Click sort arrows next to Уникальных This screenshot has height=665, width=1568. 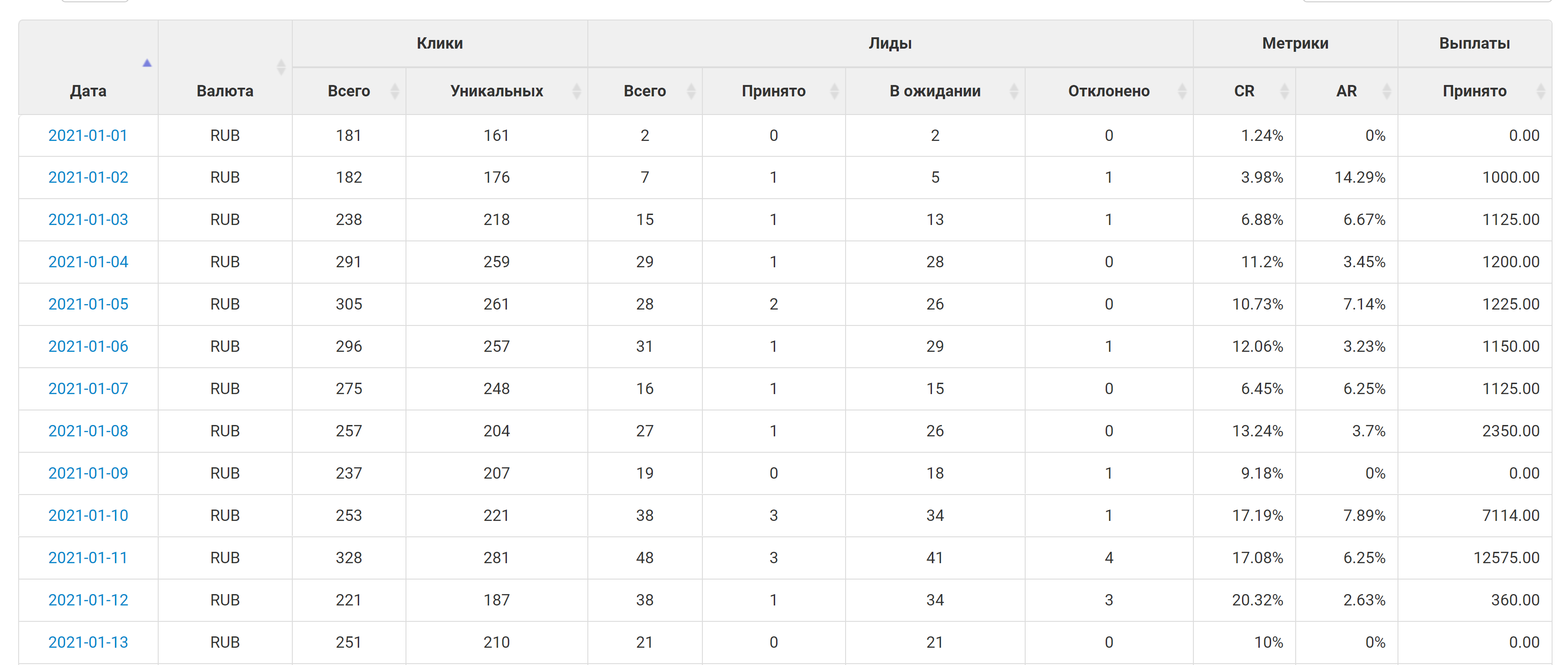tap(576, 91)
